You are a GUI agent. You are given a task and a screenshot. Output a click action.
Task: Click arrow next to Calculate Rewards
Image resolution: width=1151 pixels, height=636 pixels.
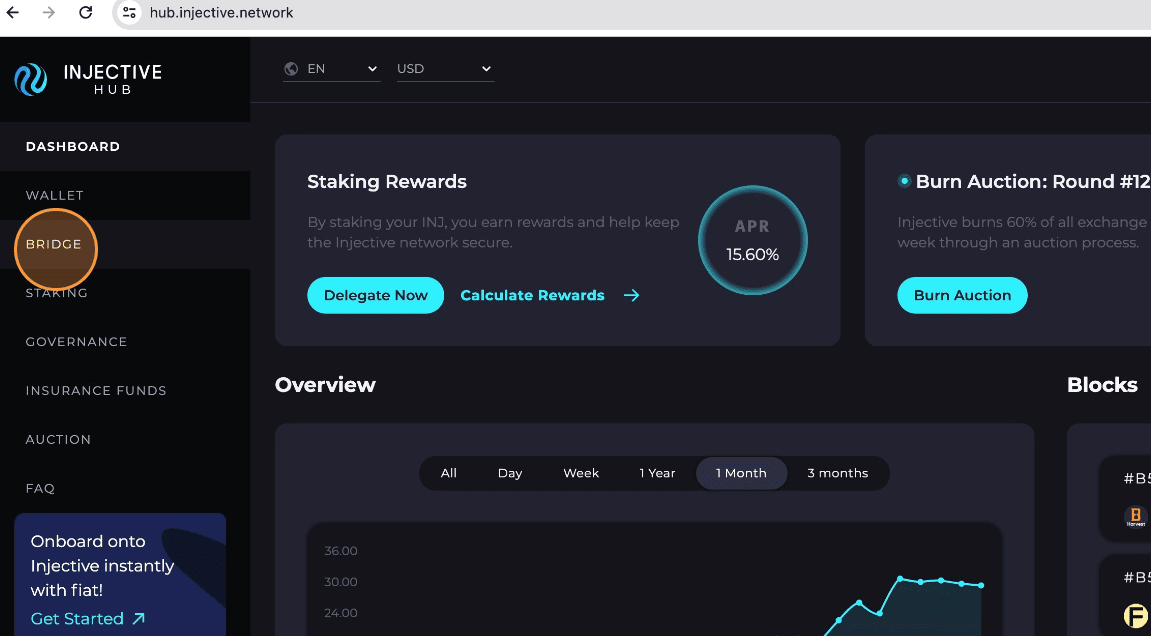point(631,295)
